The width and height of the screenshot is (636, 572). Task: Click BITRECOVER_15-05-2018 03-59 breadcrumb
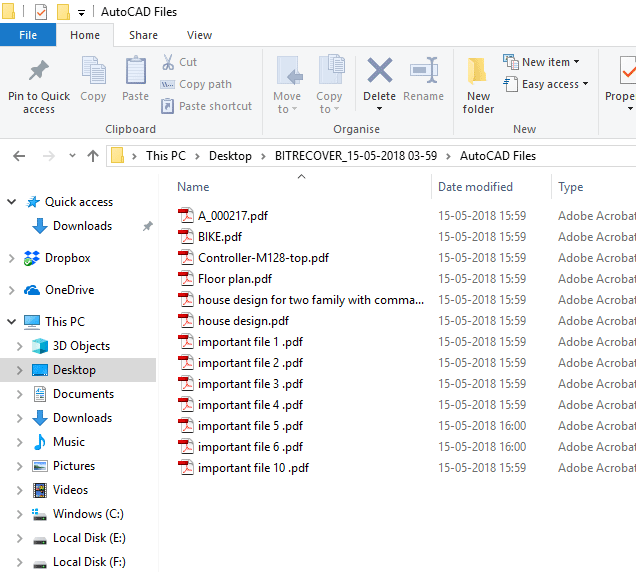[x=356, y=156]
